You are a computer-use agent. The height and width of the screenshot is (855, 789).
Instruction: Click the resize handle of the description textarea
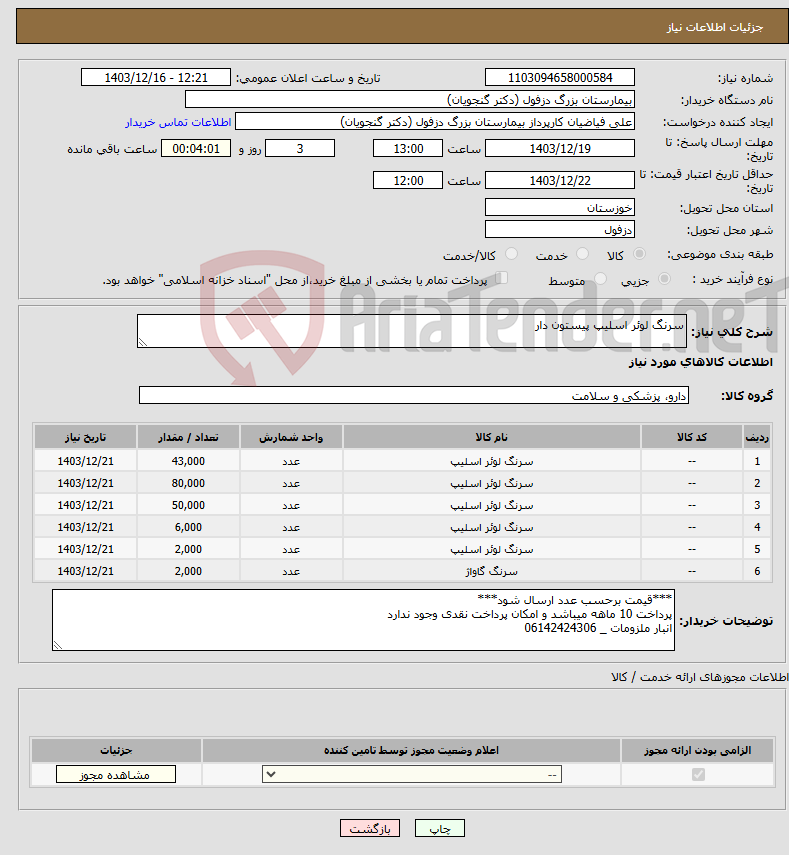[x=142, y=342]
